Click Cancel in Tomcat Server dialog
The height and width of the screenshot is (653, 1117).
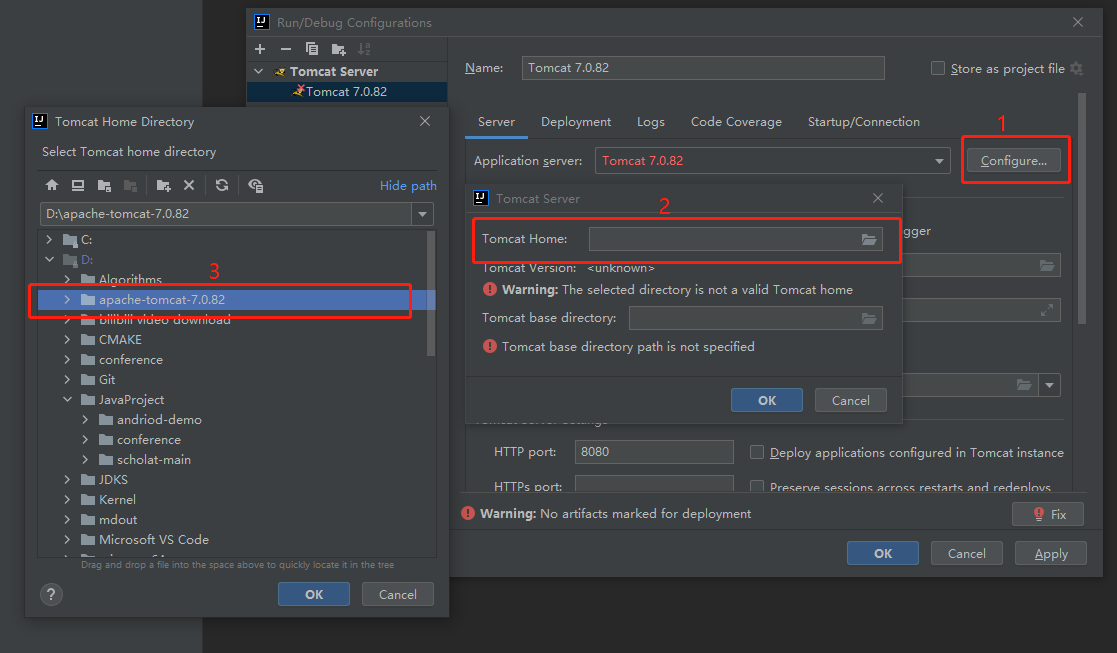851,400
